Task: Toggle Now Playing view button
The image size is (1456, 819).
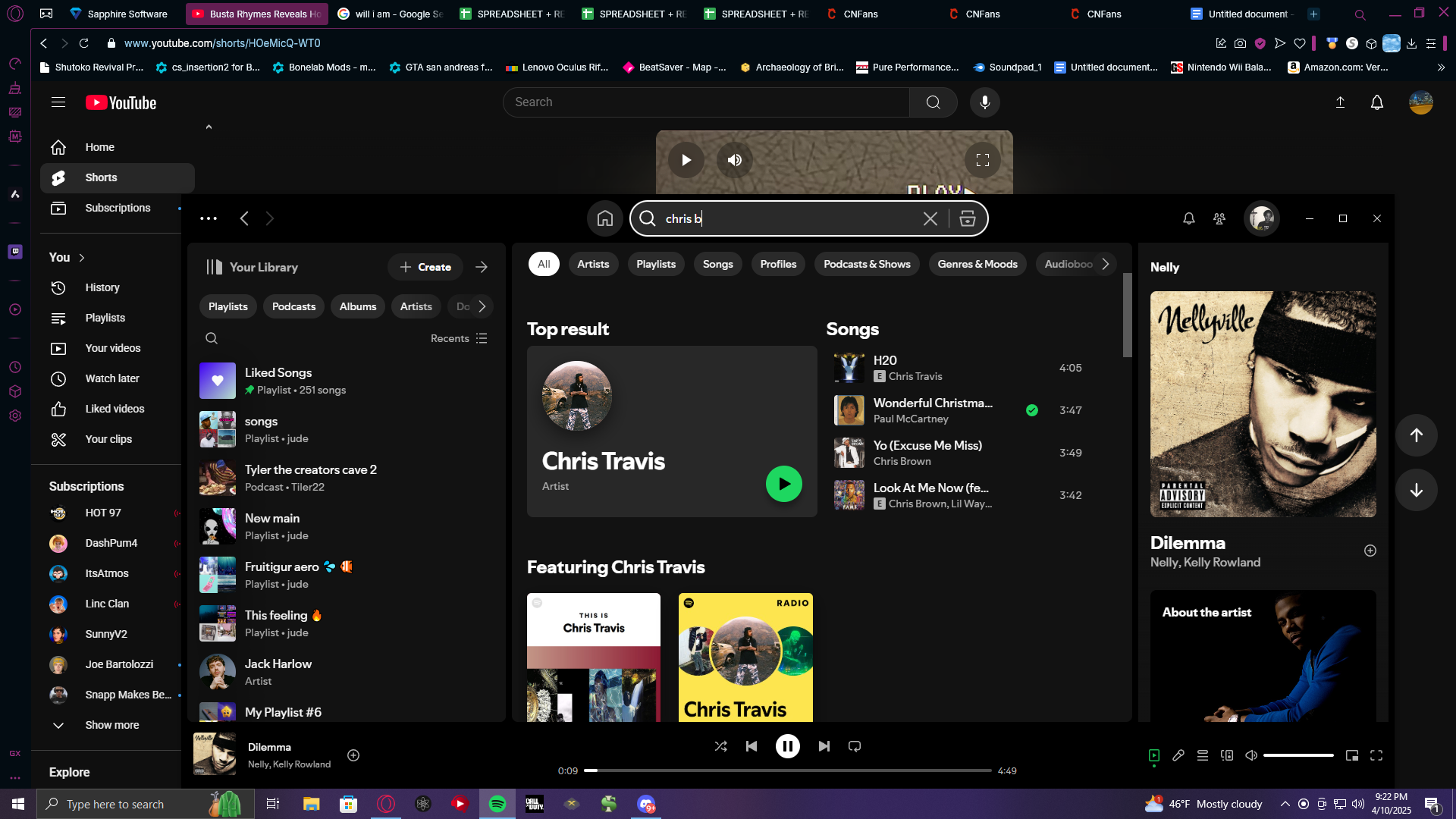Action: pyautogui.click(x=1154, y=755)
